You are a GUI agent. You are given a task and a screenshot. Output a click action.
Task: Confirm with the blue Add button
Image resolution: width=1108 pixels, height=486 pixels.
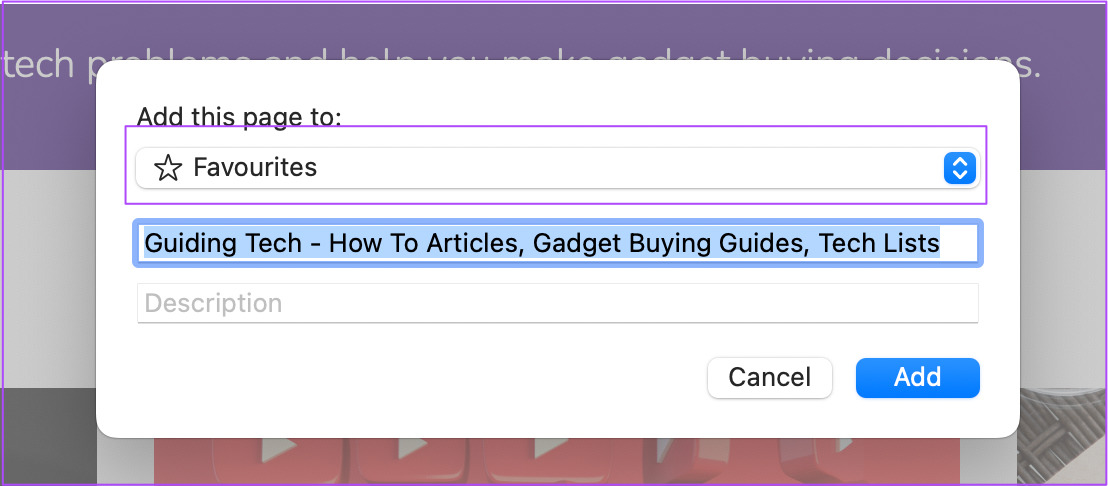[917, 377]
